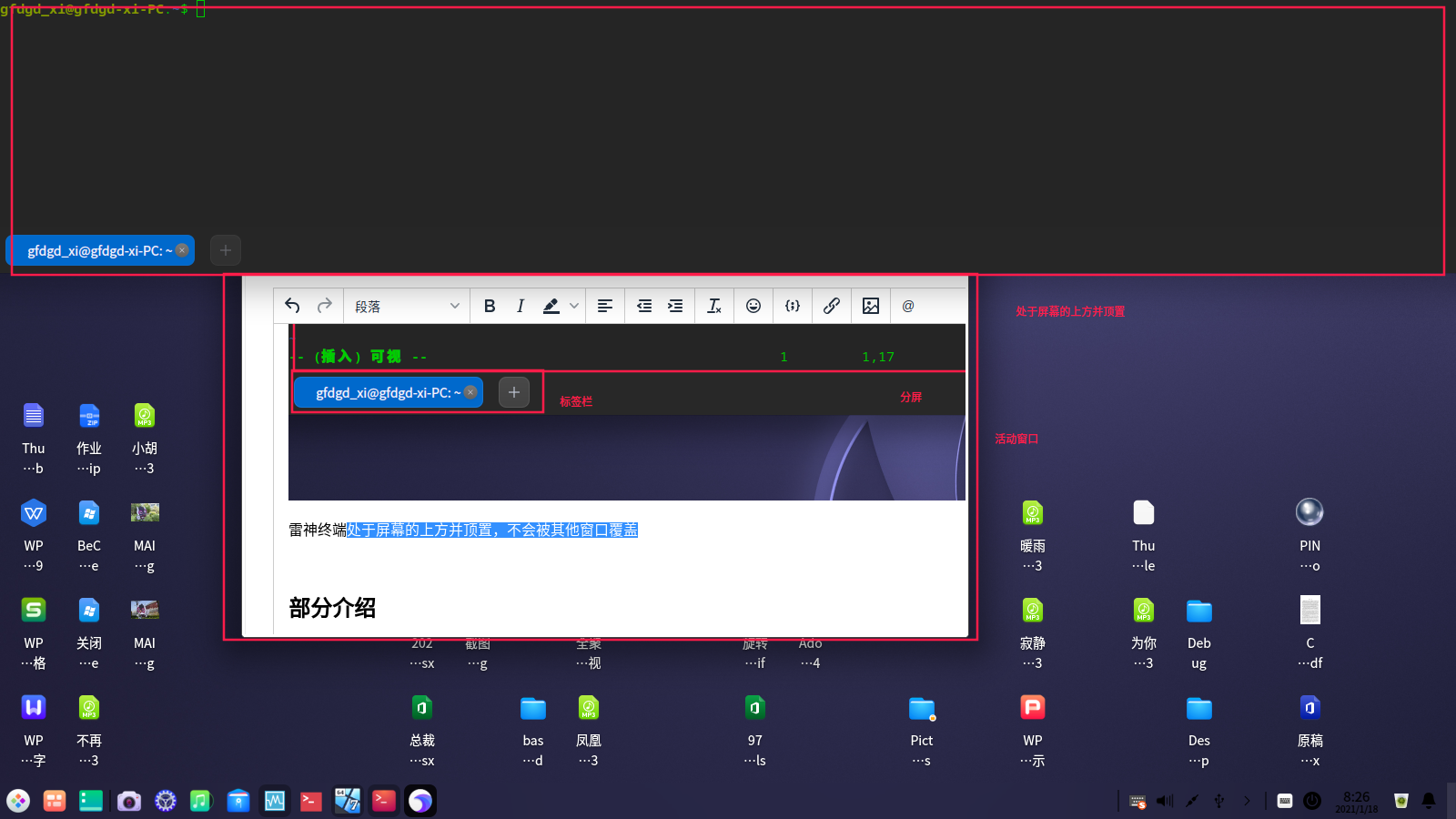Select the 原稿…x document on desktop

pyautogui.click(x=1310, y=731)
